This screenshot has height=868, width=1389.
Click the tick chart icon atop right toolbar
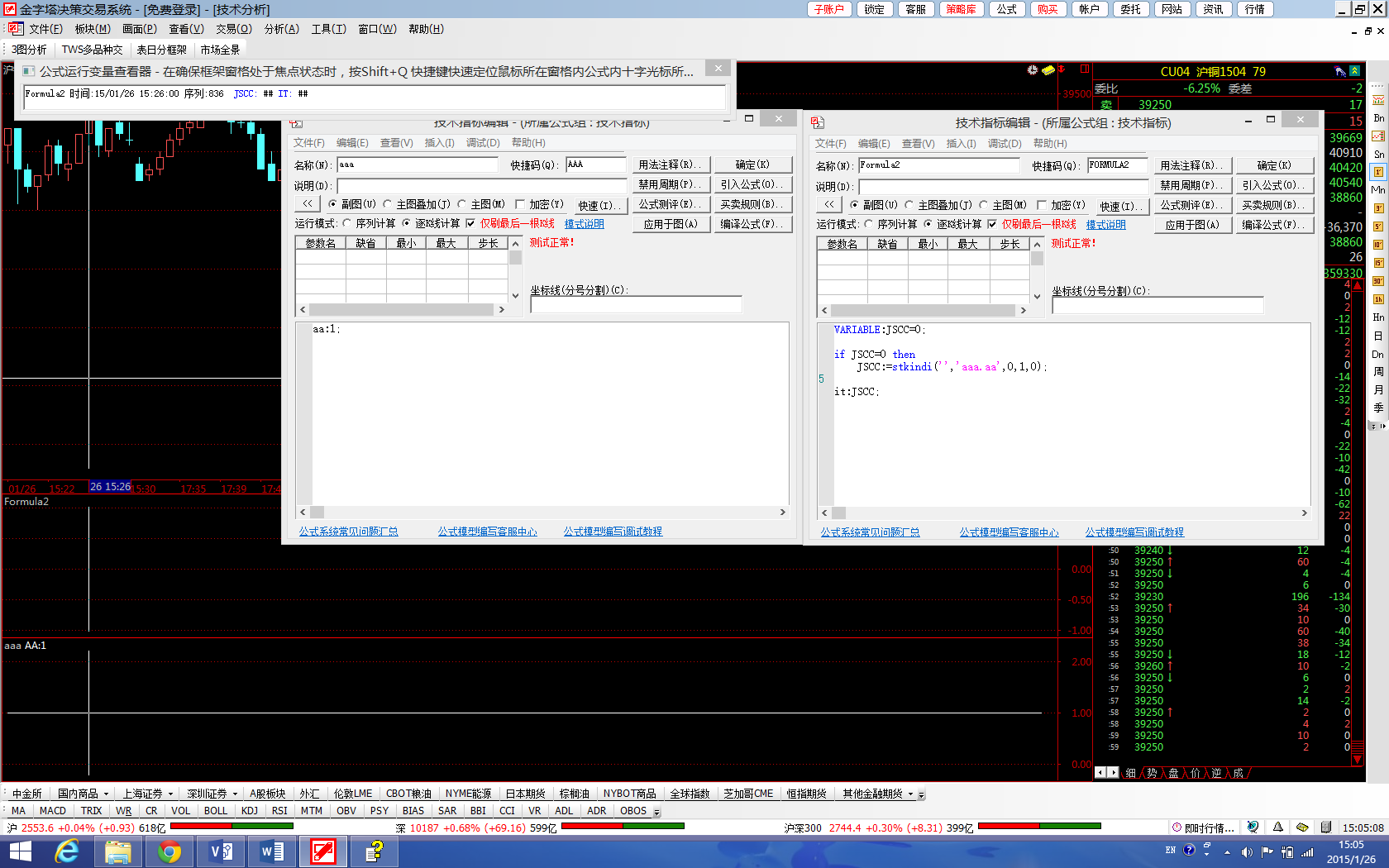pyautogui.click(x=1378, y=100)
